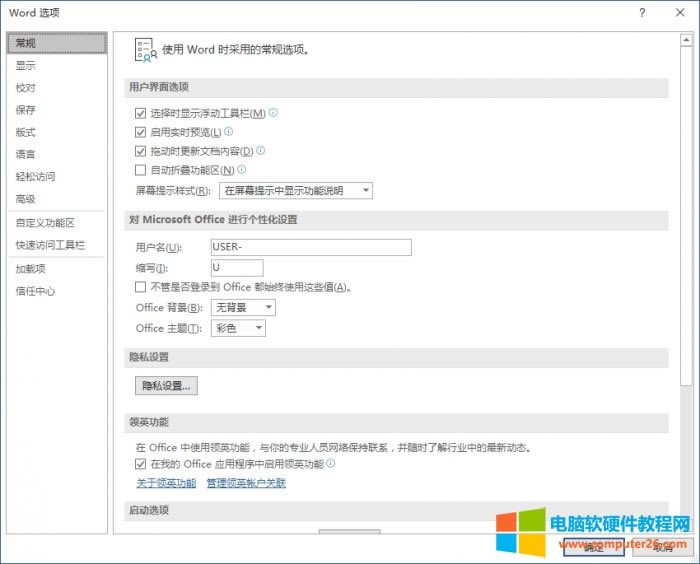Click the 隐私设置... button
The height and width of the screenshot is (564, 700).
click(166, 386)
